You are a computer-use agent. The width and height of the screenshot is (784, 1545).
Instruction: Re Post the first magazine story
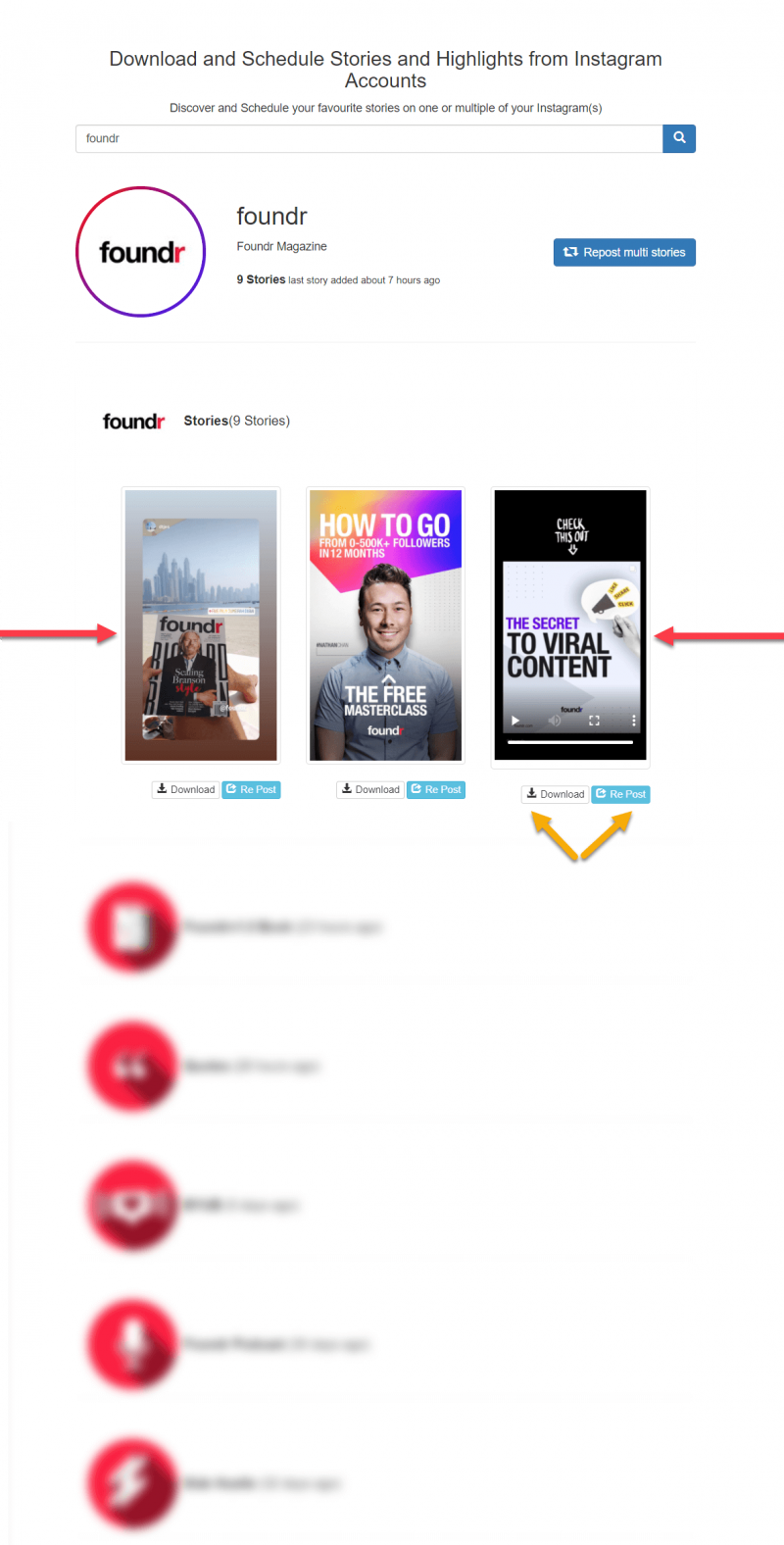tap(251, 789)
